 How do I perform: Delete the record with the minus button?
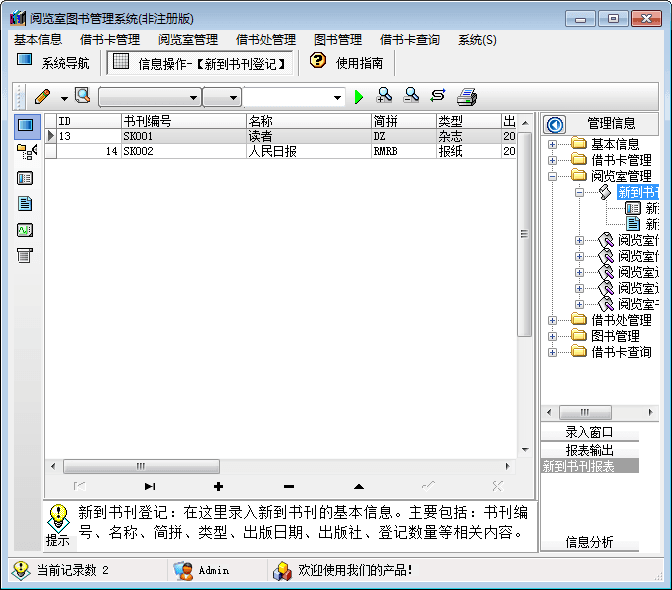(289, 486)
